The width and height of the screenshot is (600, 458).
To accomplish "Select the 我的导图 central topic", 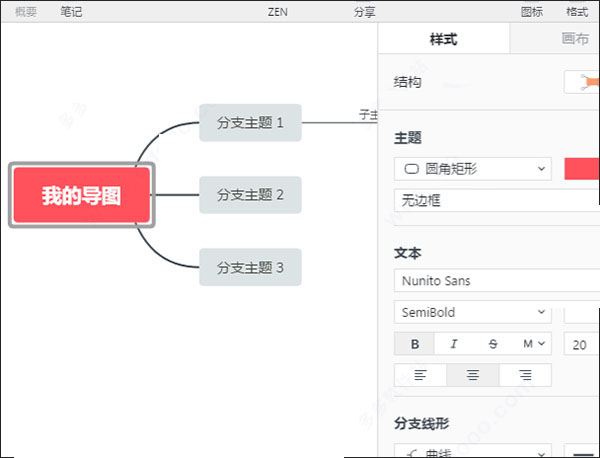I will [82, 195].
